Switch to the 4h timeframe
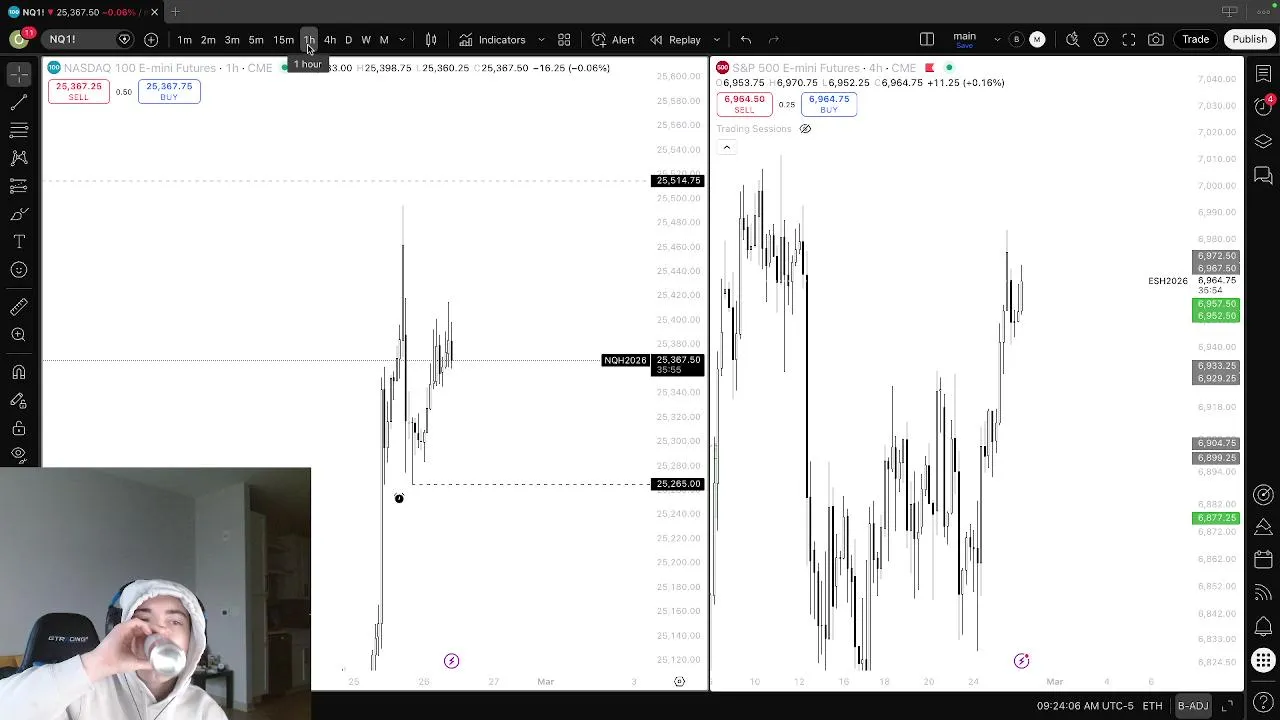 point(330,40)
